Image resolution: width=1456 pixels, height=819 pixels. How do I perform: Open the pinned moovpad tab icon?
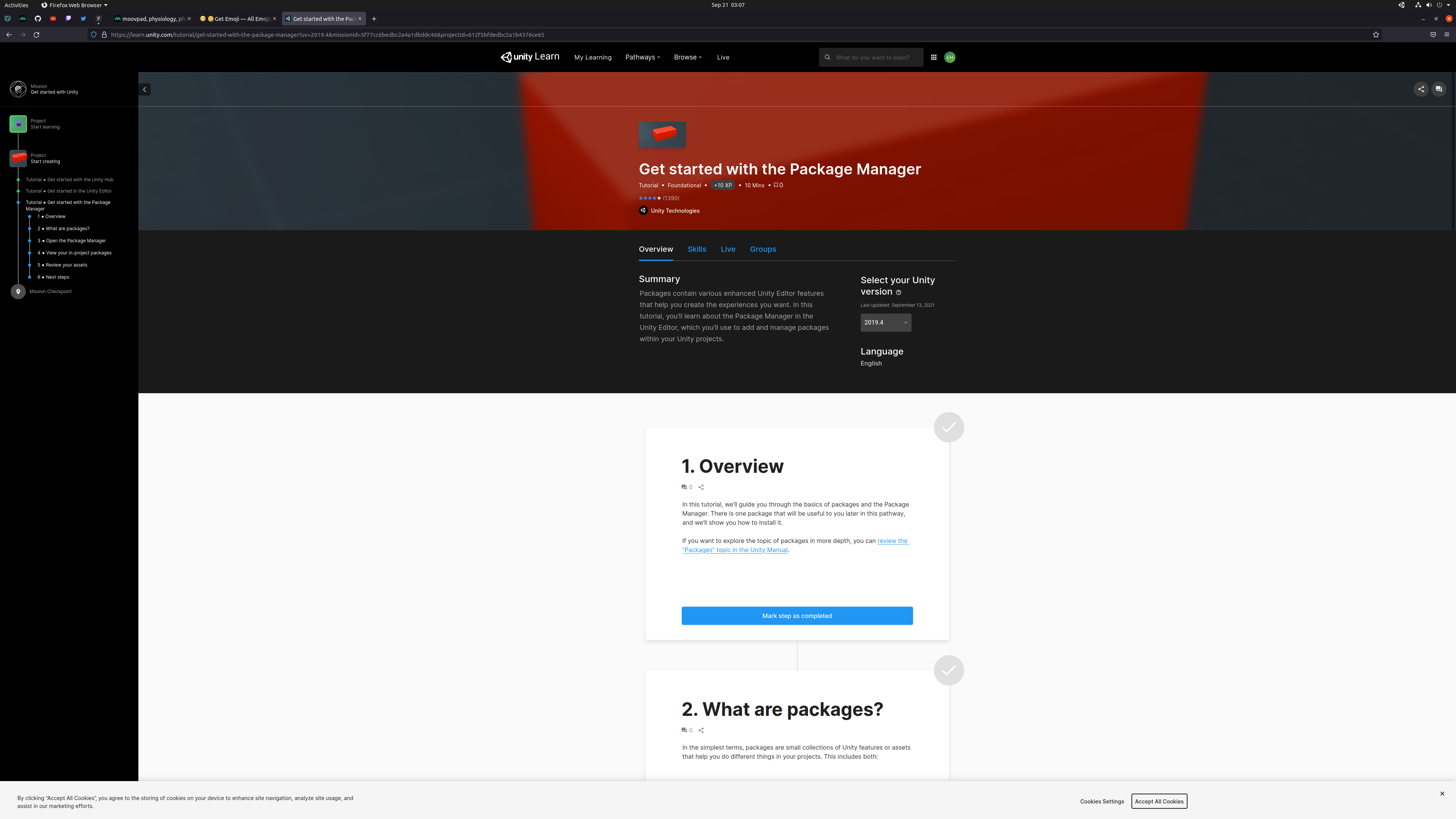[23, 19]
